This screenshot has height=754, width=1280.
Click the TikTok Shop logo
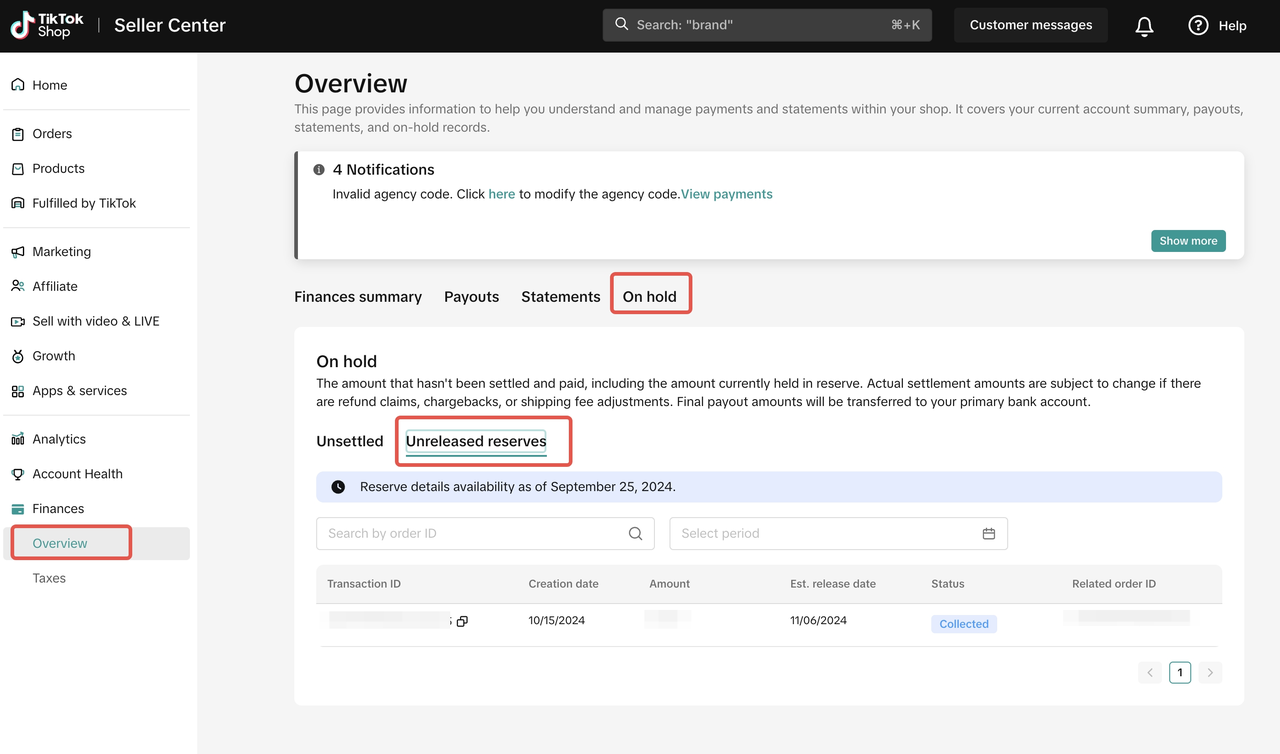47,26
